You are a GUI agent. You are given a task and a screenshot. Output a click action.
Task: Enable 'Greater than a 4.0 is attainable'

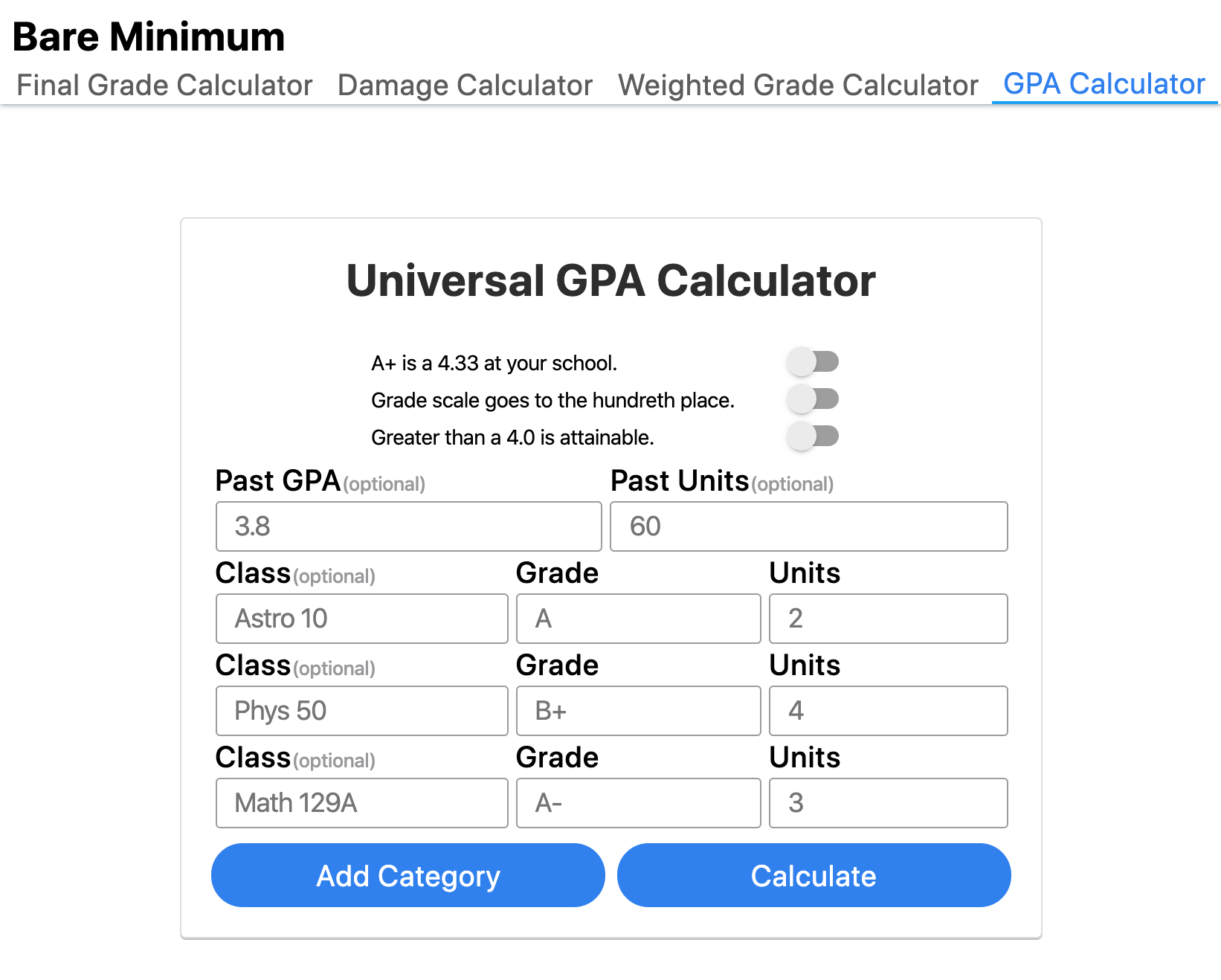(x=814, y=437)
